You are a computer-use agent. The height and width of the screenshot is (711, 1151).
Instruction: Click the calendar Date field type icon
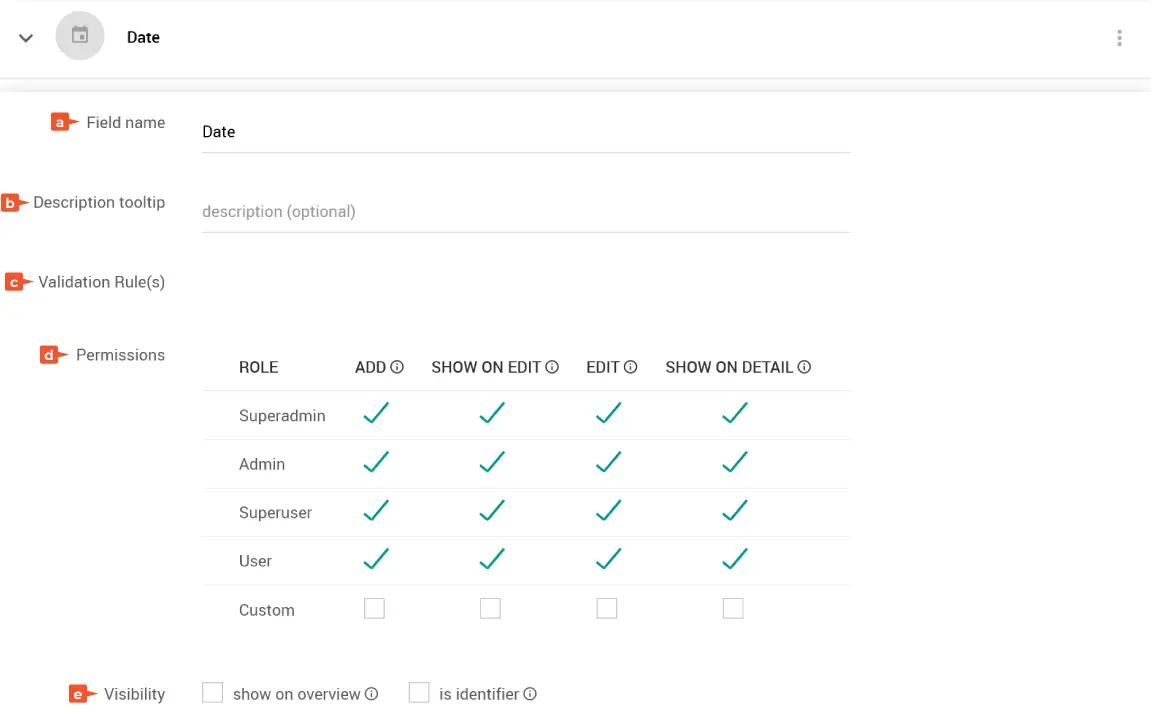pos(80,36)
